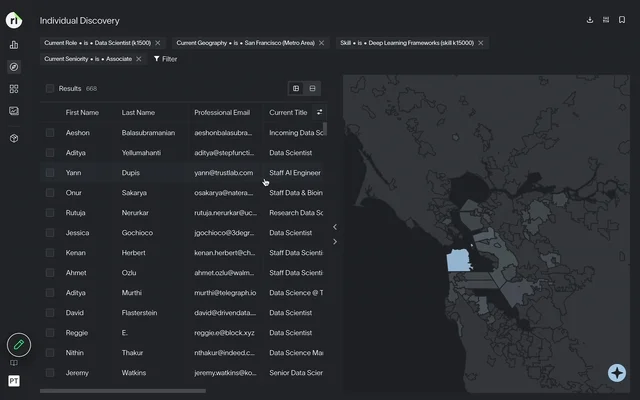
Task: Click the sparkle AI assistant button
Action: tap(617, 373)
